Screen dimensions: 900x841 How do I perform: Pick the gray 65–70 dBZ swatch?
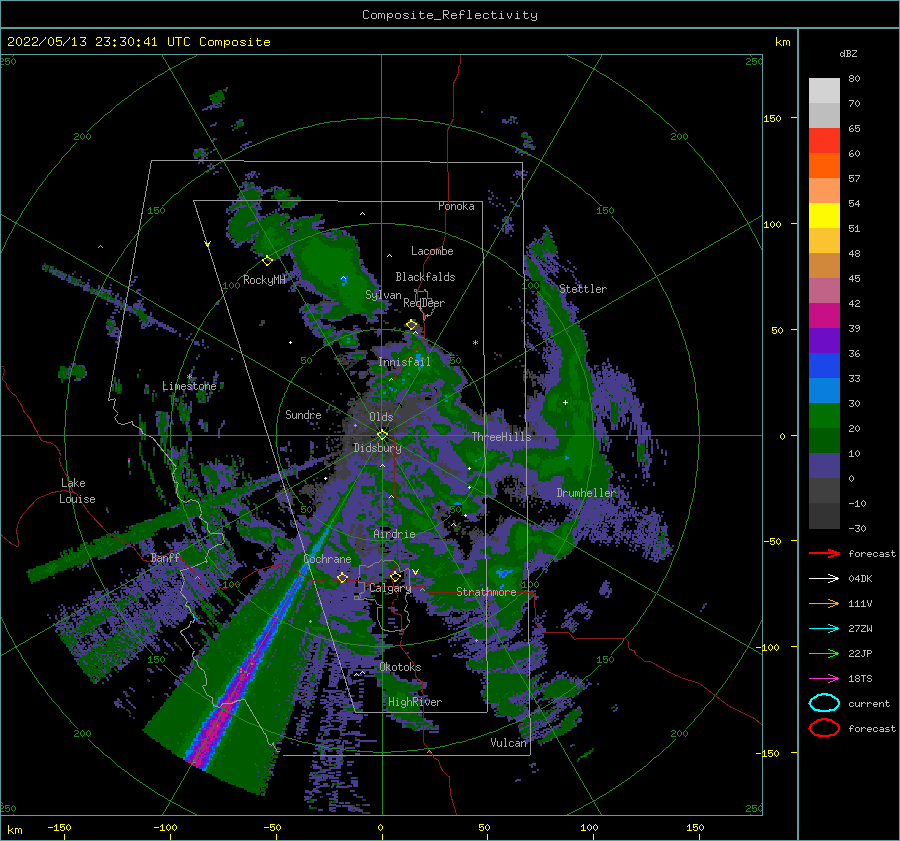[824, 115]
